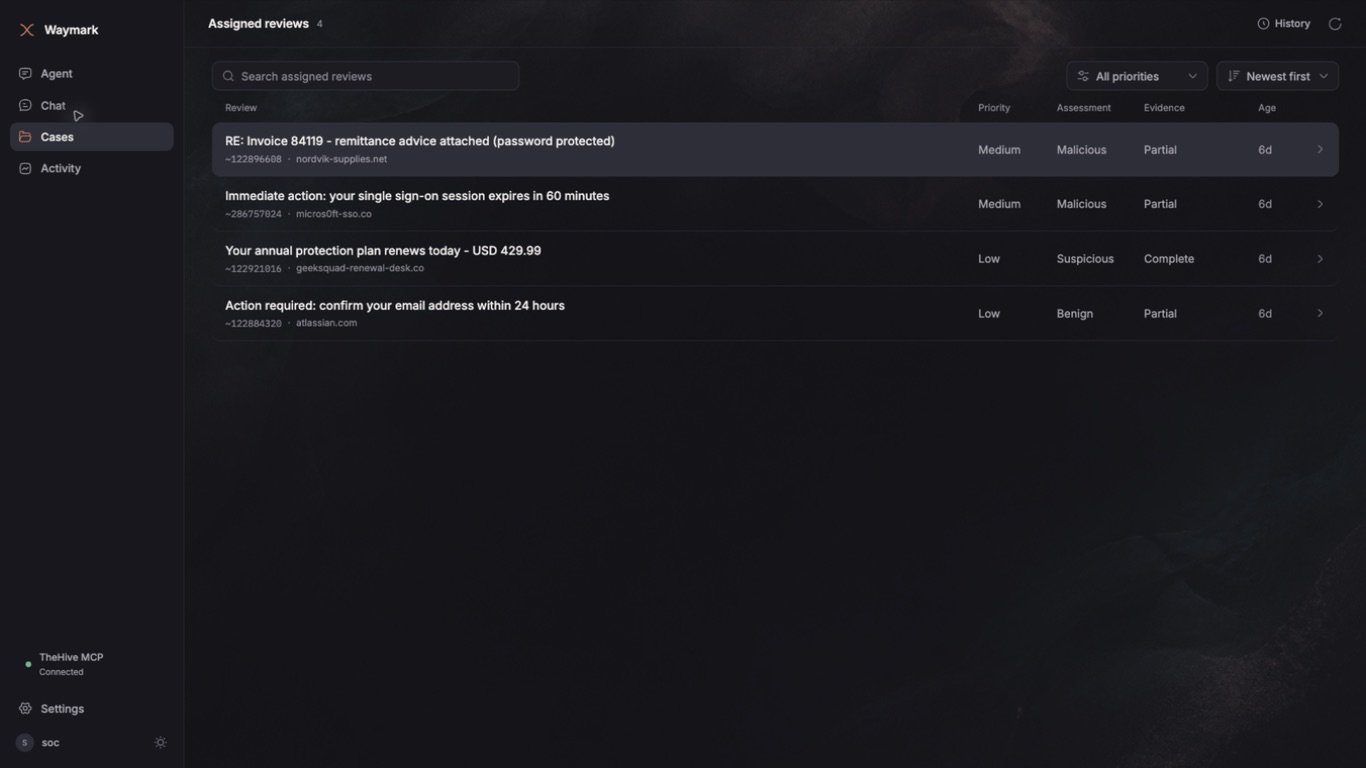Open the annual protection plan renewal review
Image resolution: width=1366 pixels, height=768 pixels.
[x=775, y=259]
